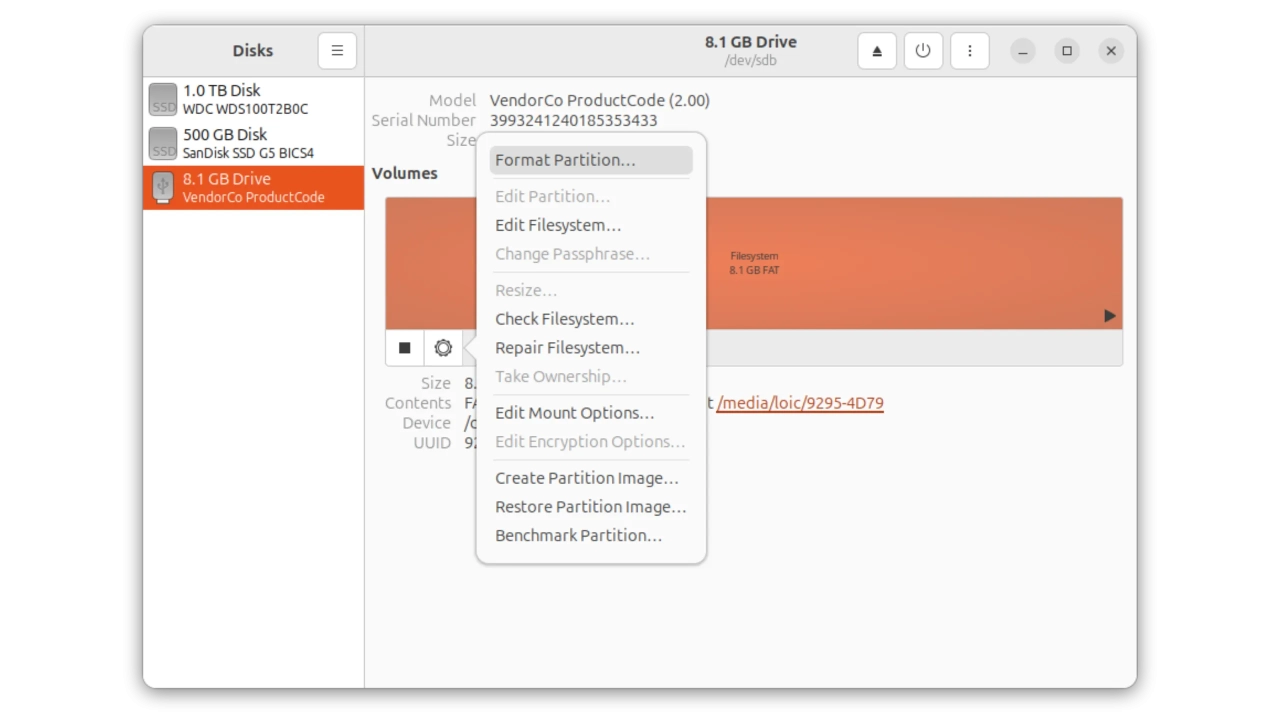
Task: Click the play arrow on volume bar
Action: [x=1109, y=316]
